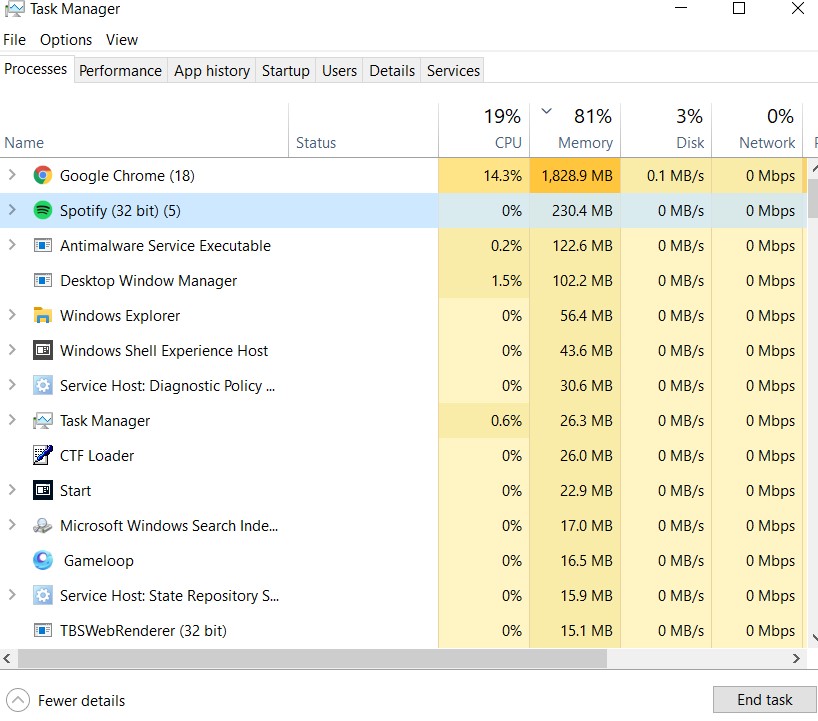The height and width of the screenshot is (721, 818).
Task: Sort by the Network column header
Action: pos(757,130)
